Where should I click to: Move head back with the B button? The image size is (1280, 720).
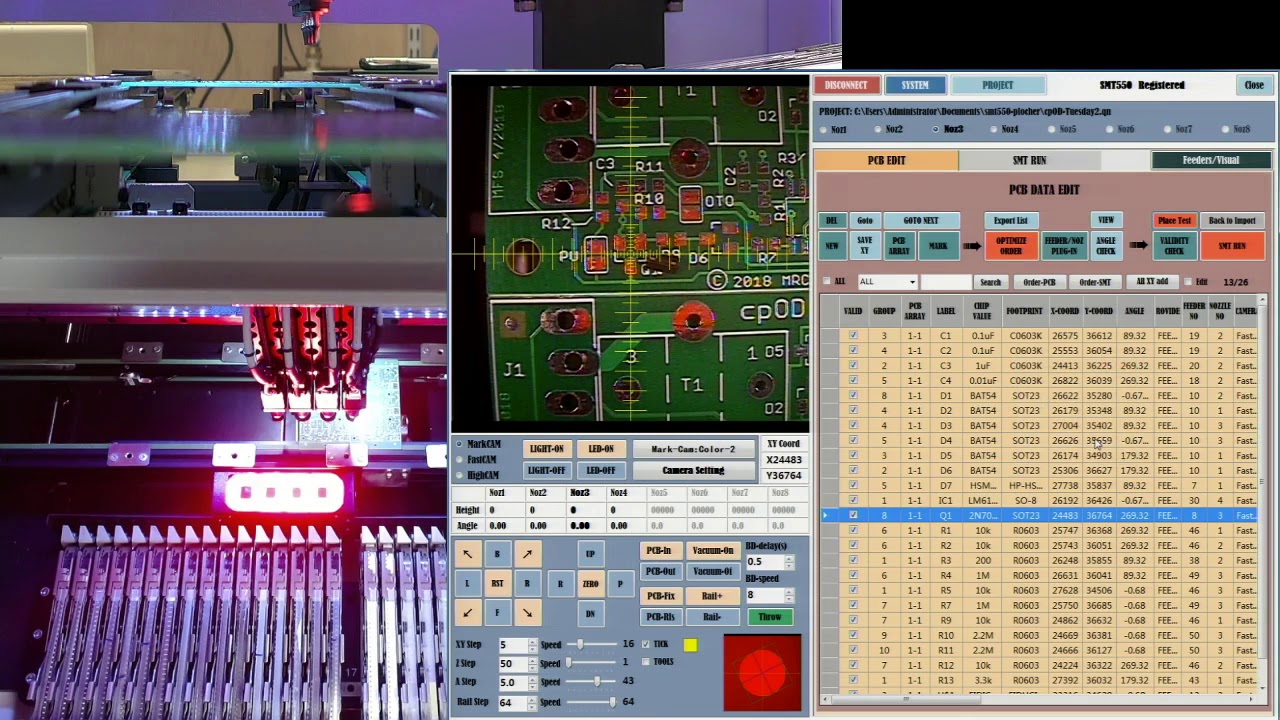pos(497,553)
